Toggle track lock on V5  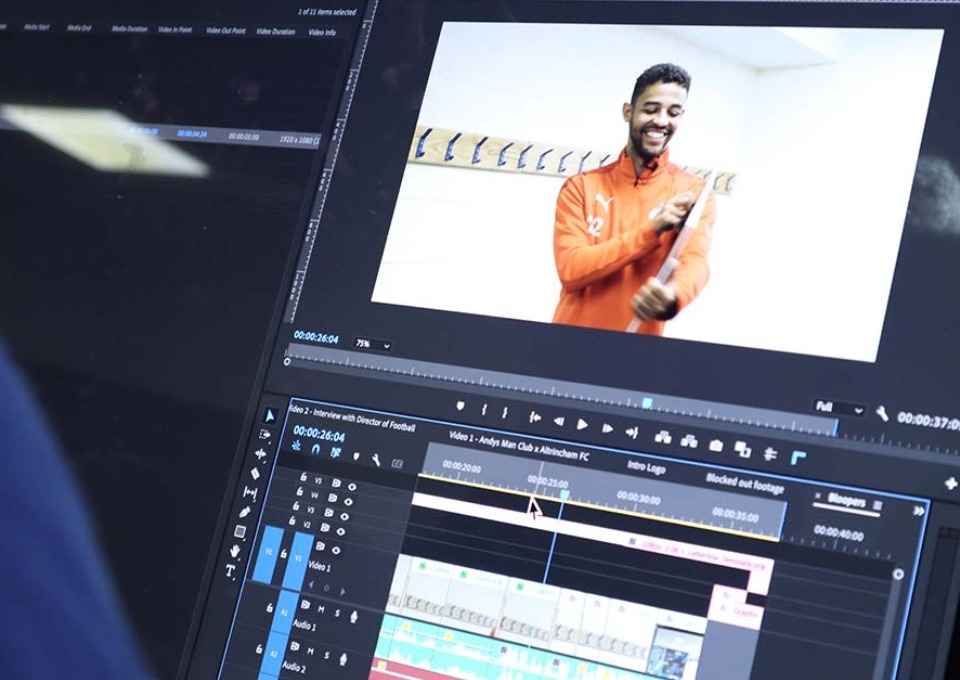click(x=303, y=477)
